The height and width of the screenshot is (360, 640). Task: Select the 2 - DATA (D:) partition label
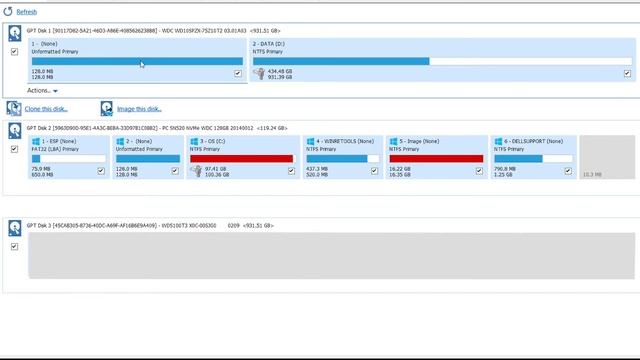[269, 44]
